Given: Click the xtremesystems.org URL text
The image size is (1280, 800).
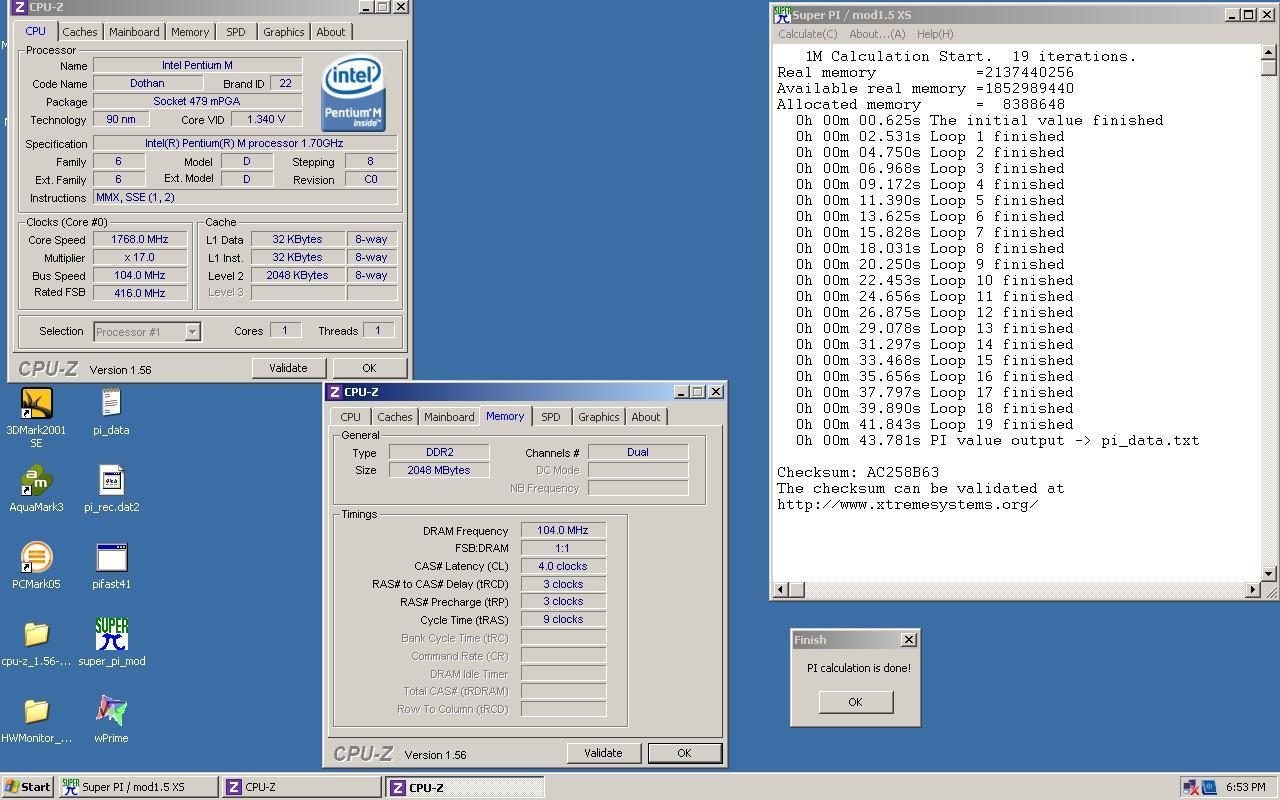Looking at the screenshot, I should (x=908, y=504).
